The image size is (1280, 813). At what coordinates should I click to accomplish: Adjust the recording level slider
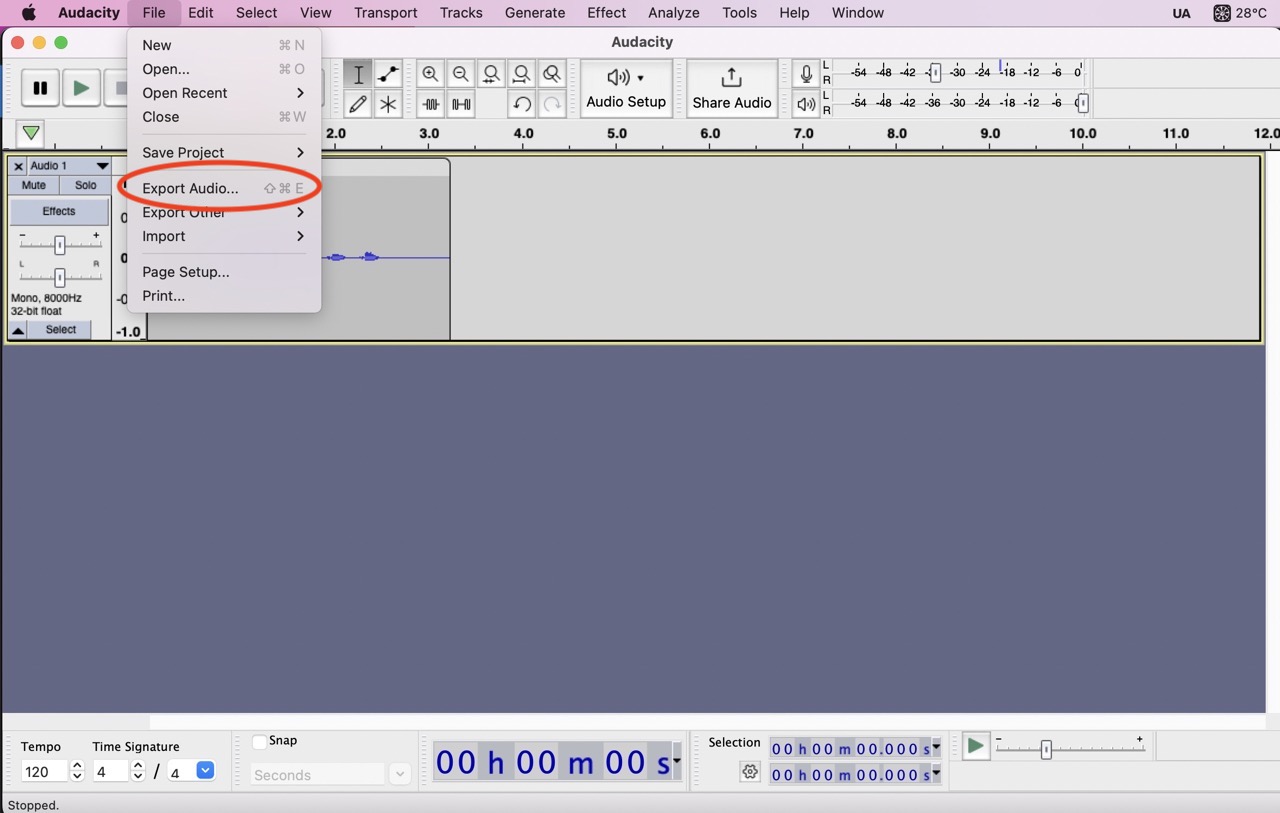pyautogui.click(x=935, y=72)
